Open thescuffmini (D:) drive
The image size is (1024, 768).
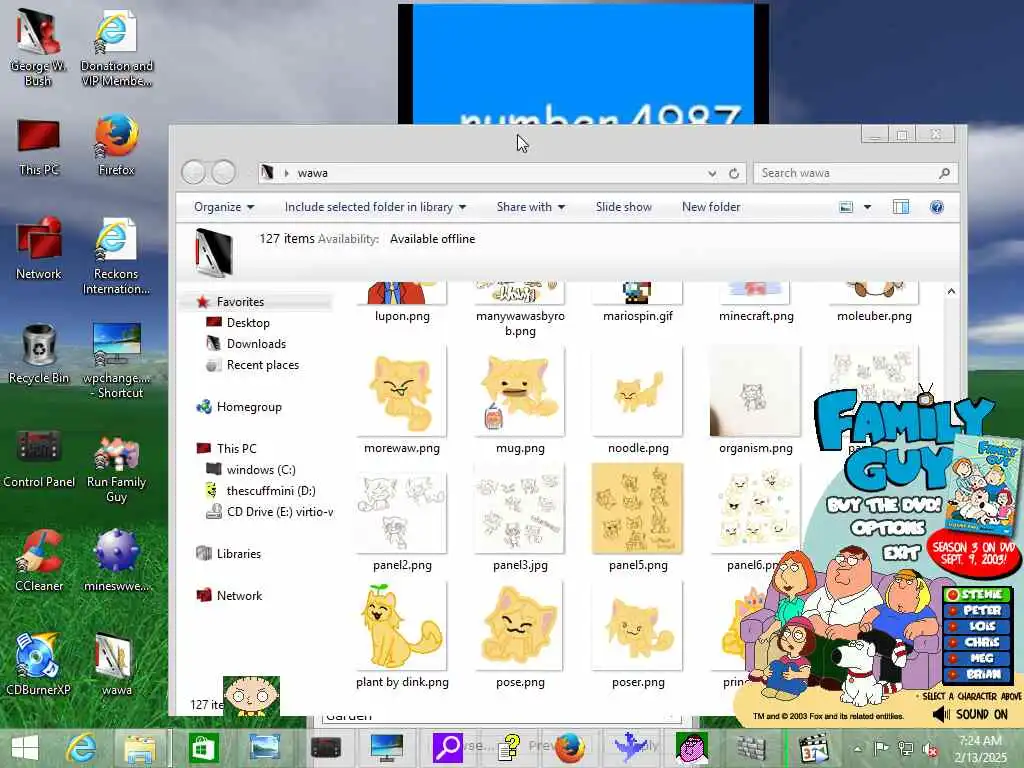point(270,490)
